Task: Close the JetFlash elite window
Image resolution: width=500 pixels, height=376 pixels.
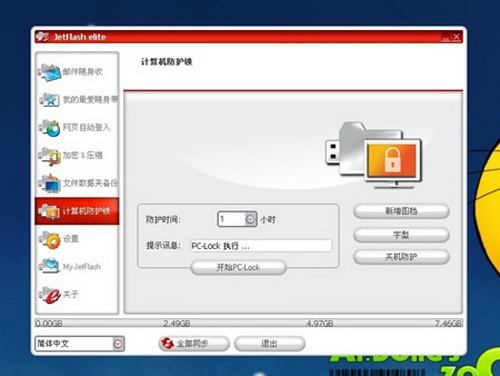Action: [456, 37]
